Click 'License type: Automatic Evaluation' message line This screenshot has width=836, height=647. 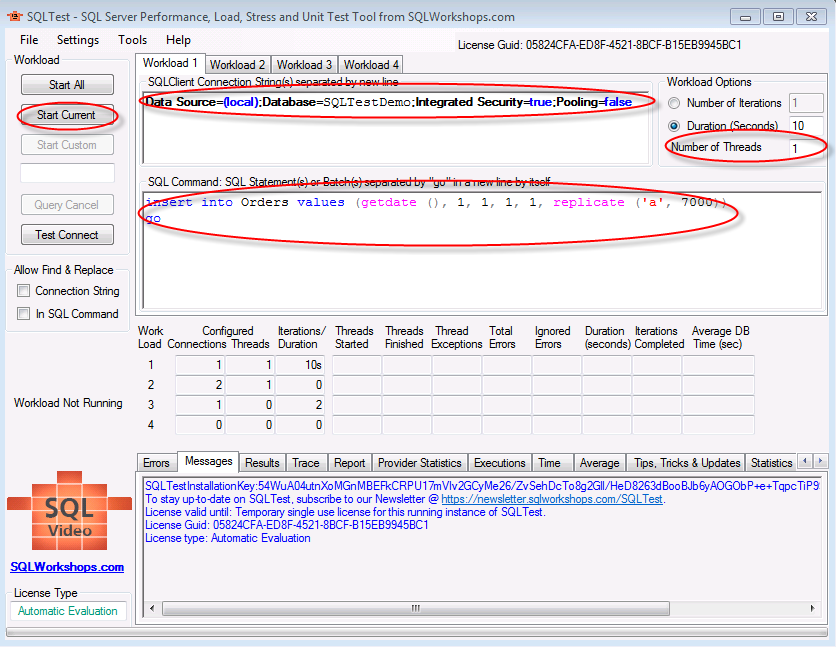(x=228, y=538)
